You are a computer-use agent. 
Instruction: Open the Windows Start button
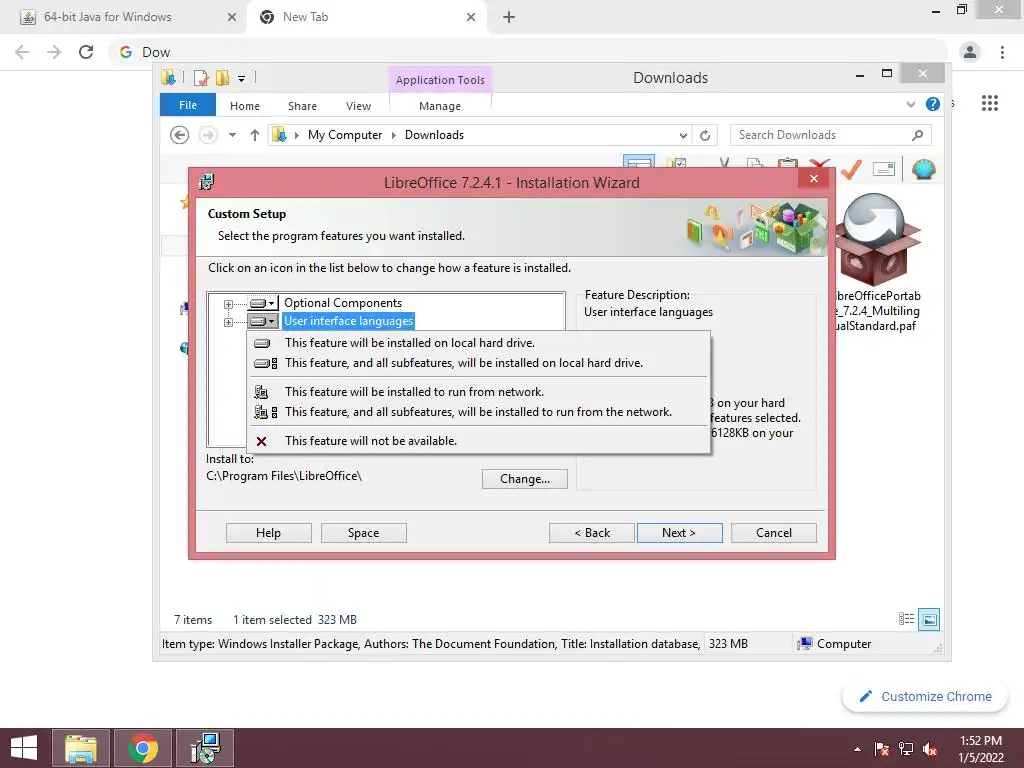coord(24,748)
